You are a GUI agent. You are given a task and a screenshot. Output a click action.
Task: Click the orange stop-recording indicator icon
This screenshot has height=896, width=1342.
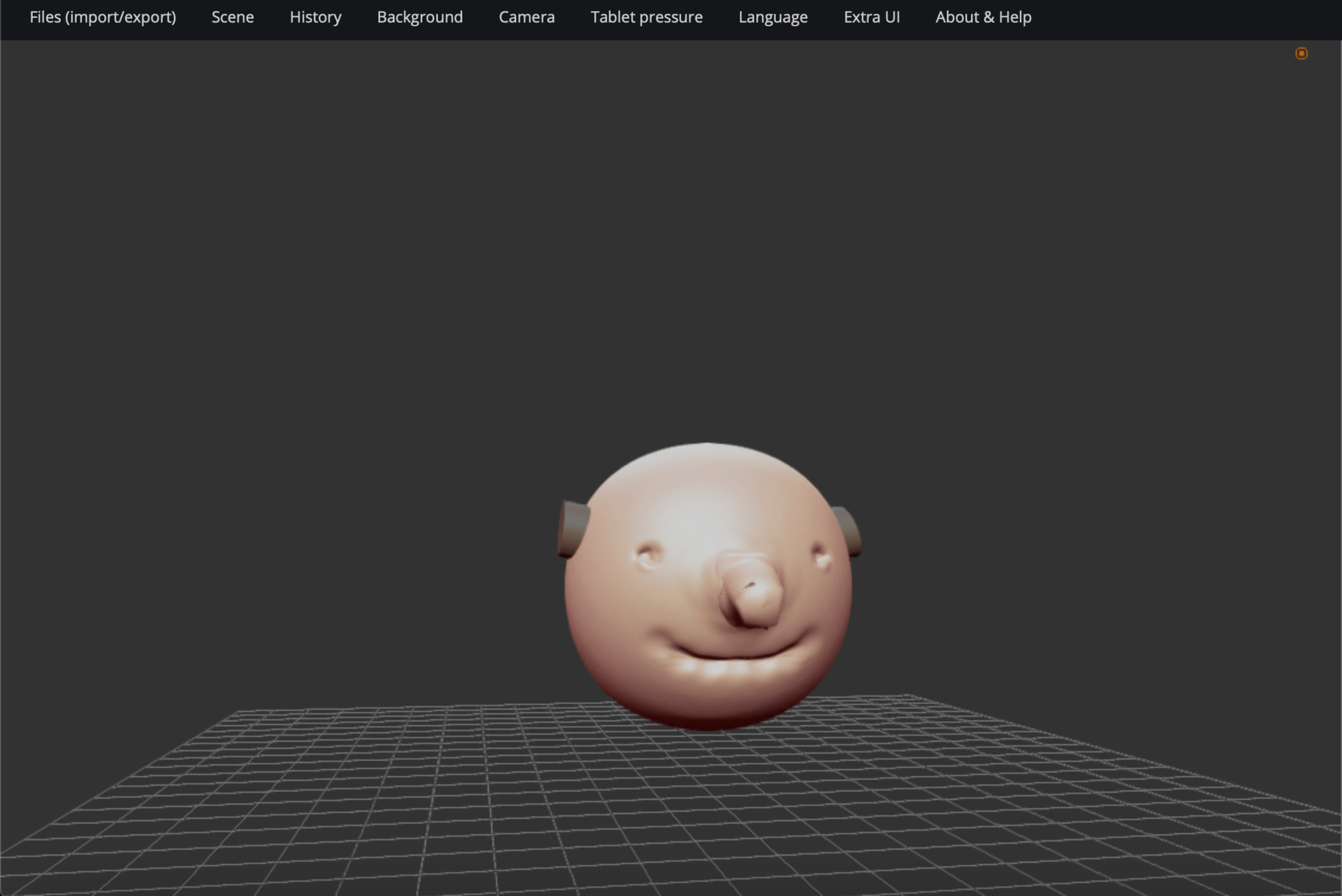pyautogui.click(x=1301, y=54)
